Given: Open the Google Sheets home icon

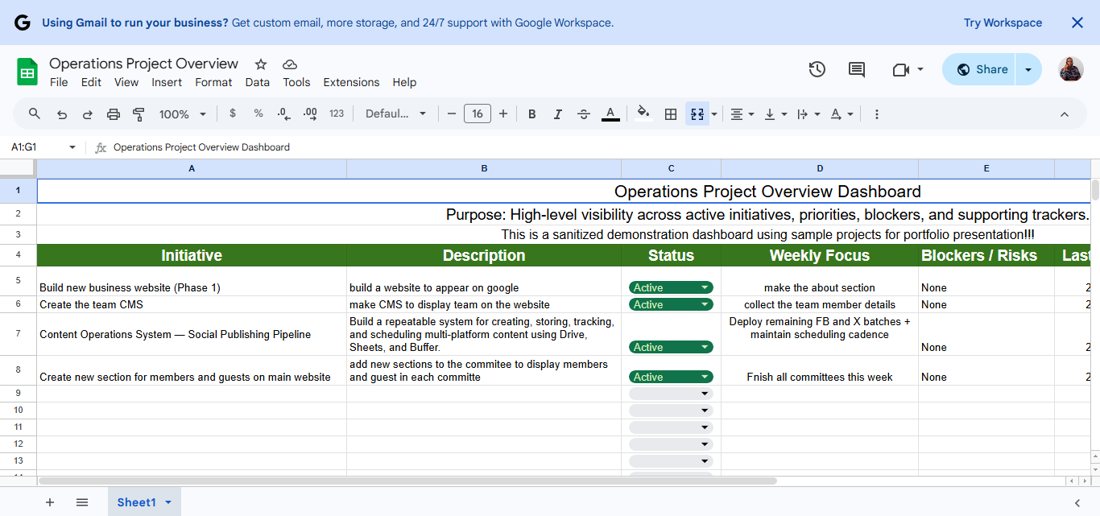Looking at the screenshot, I should (27, 72).
